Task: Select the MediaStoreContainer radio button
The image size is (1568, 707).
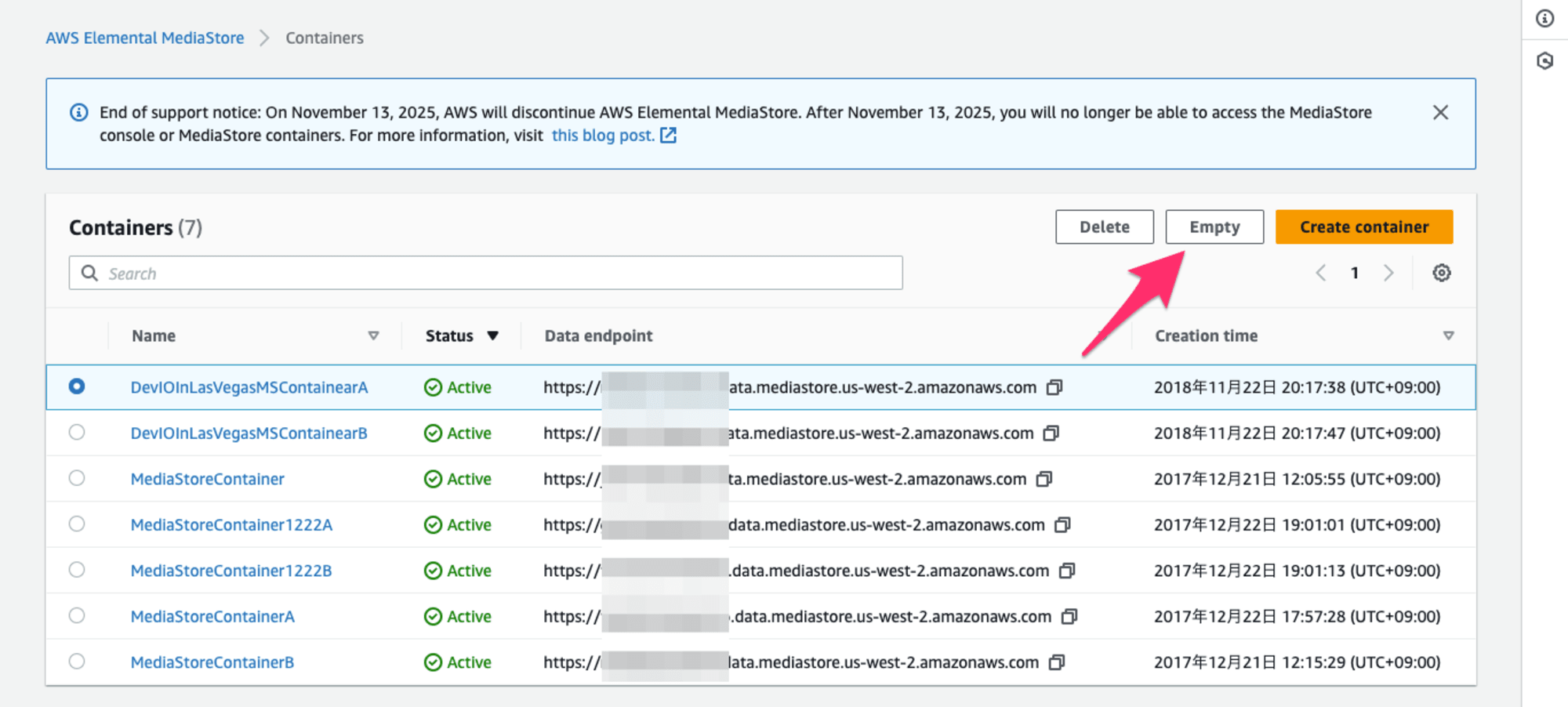Action: pyautogui.click(x=77, y=478)
